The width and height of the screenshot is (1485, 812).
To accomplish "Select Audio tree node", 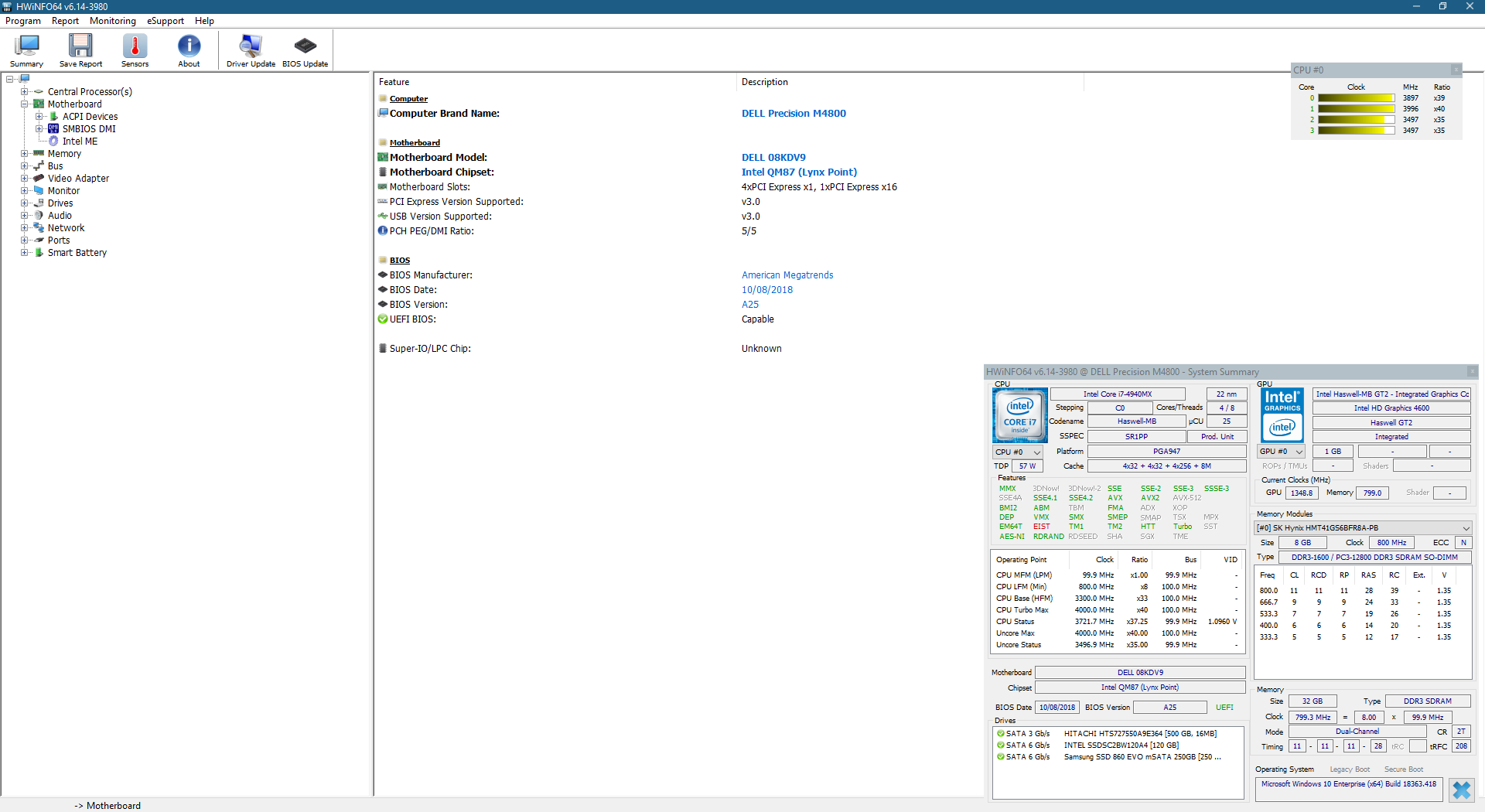I will click(x=60, y=216).
